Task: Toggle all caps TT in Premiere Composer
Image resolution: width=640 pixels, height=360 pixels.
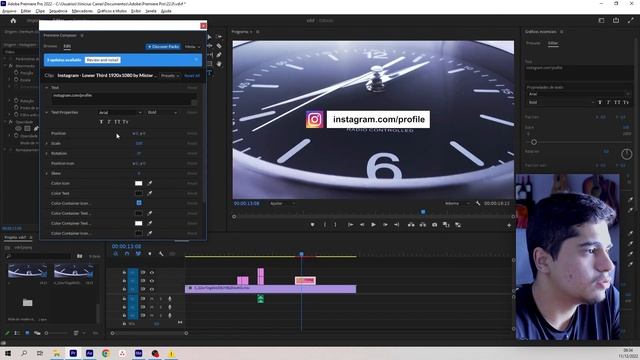Action: pyautogui.click(x=117, y=122)
